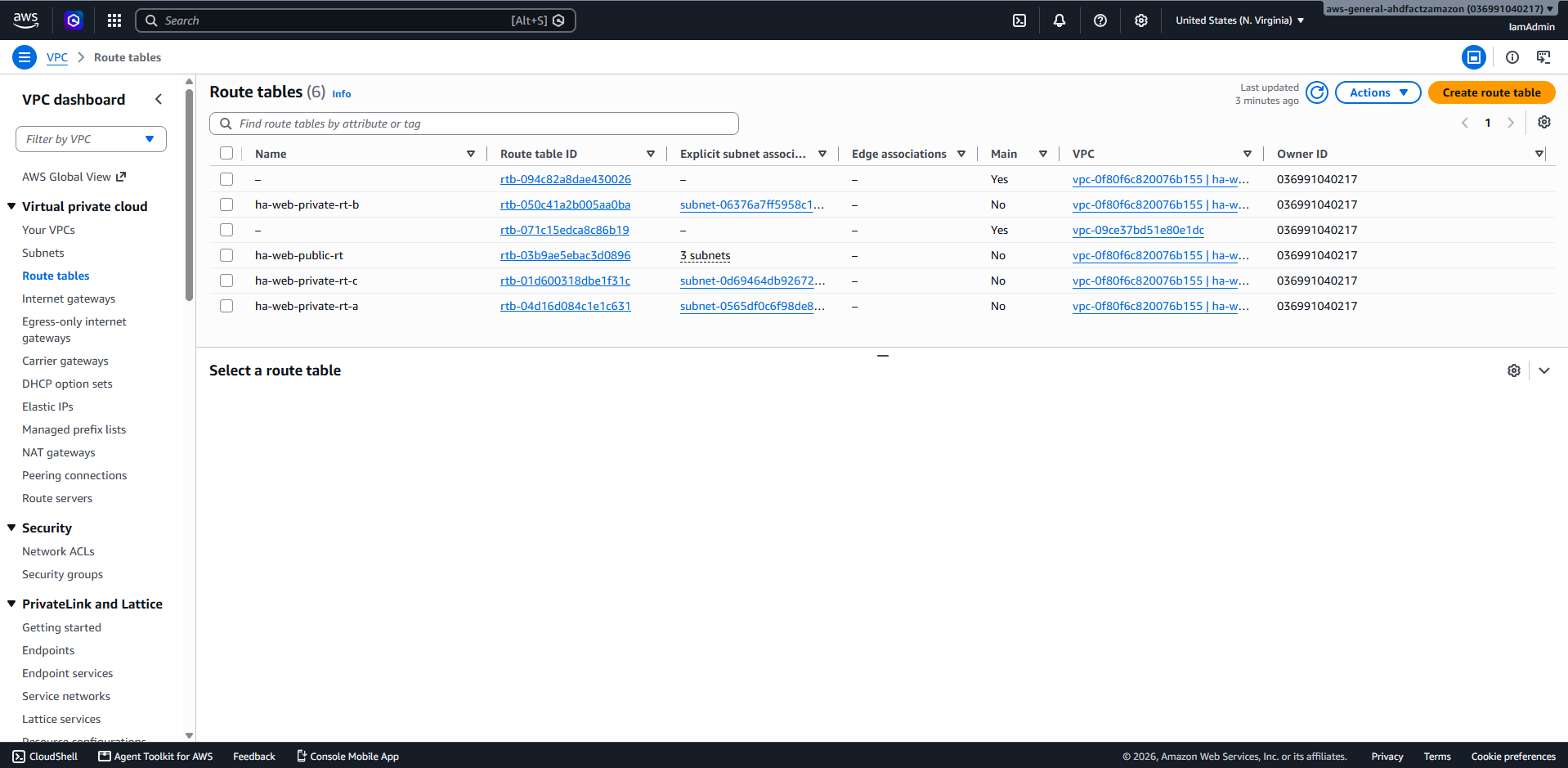
Task: Open the Amazon Q assistant icon
Action: [x=74, y=20]
